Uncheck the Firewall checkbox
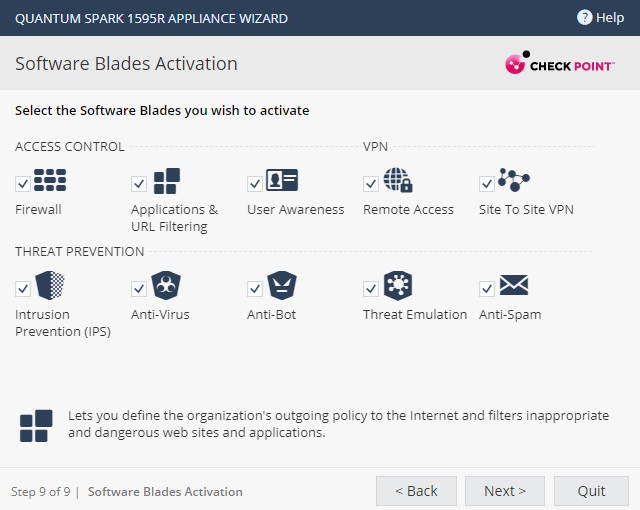 tap(23, 184)
